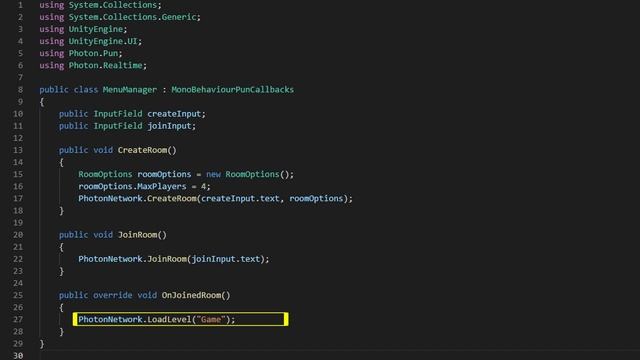Click line number 8 in the gutter
The width and height of the screenshot is (640, 360).
(20, 90)
